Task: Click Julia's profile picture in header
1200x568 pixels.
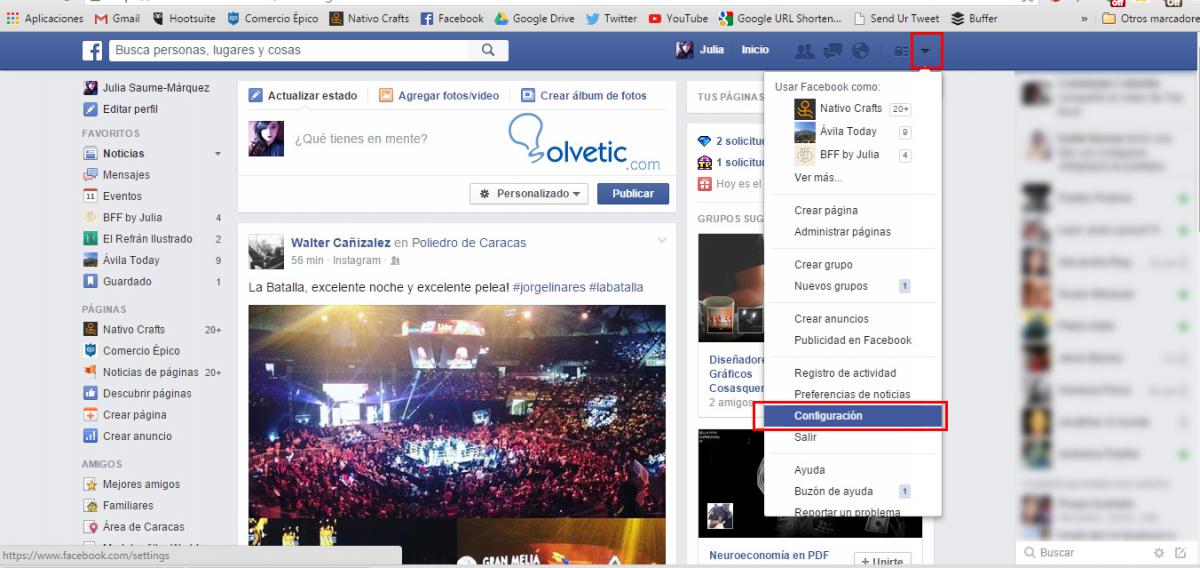Action: pos(685,50)
